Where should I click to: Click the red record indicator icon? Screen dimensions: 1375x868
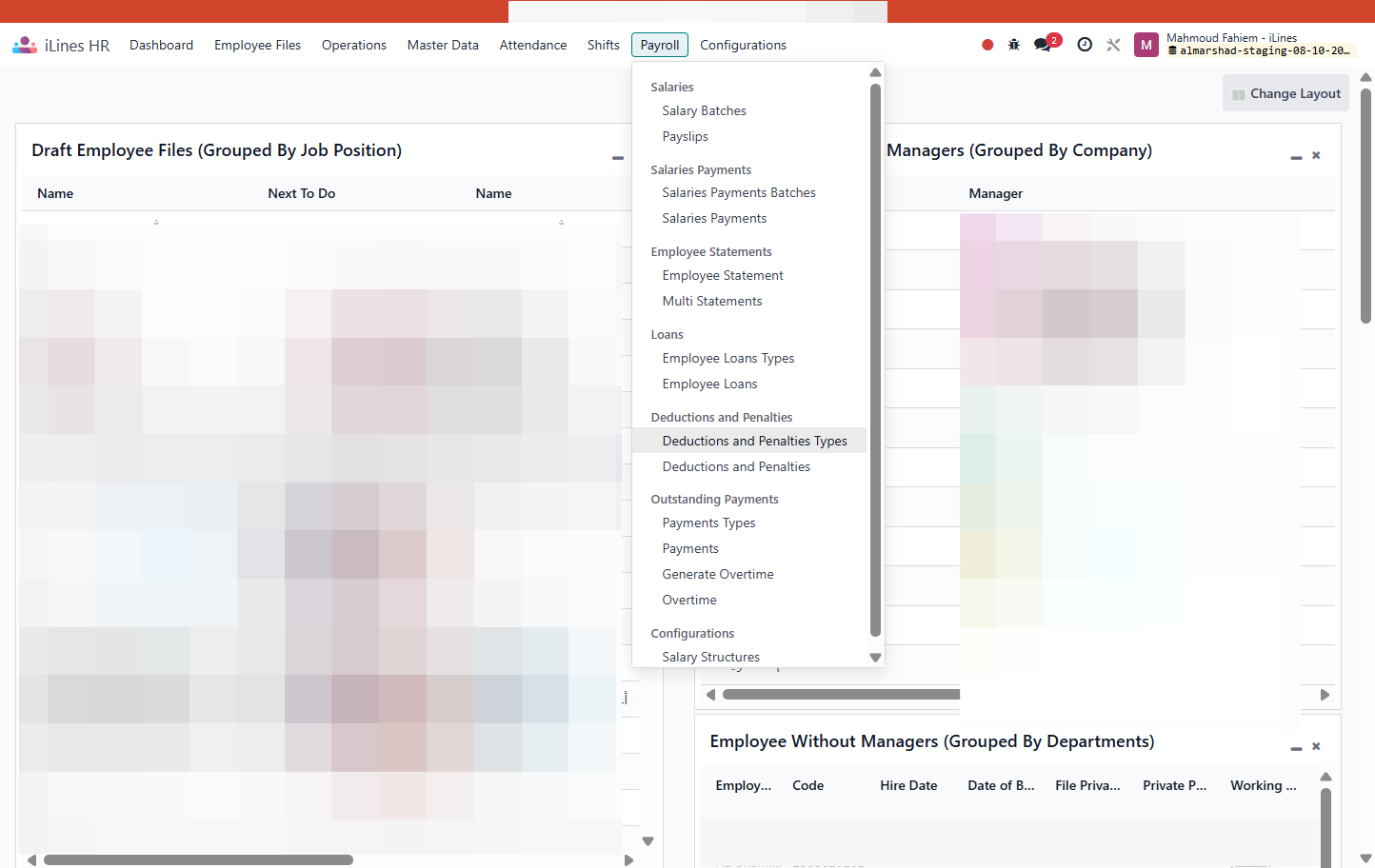coord(987,45)
